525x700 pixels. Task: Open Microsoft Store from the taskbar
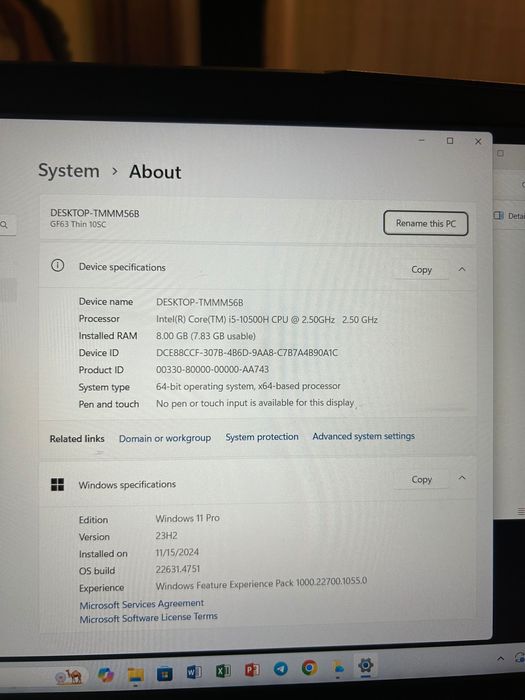point(164,674)
